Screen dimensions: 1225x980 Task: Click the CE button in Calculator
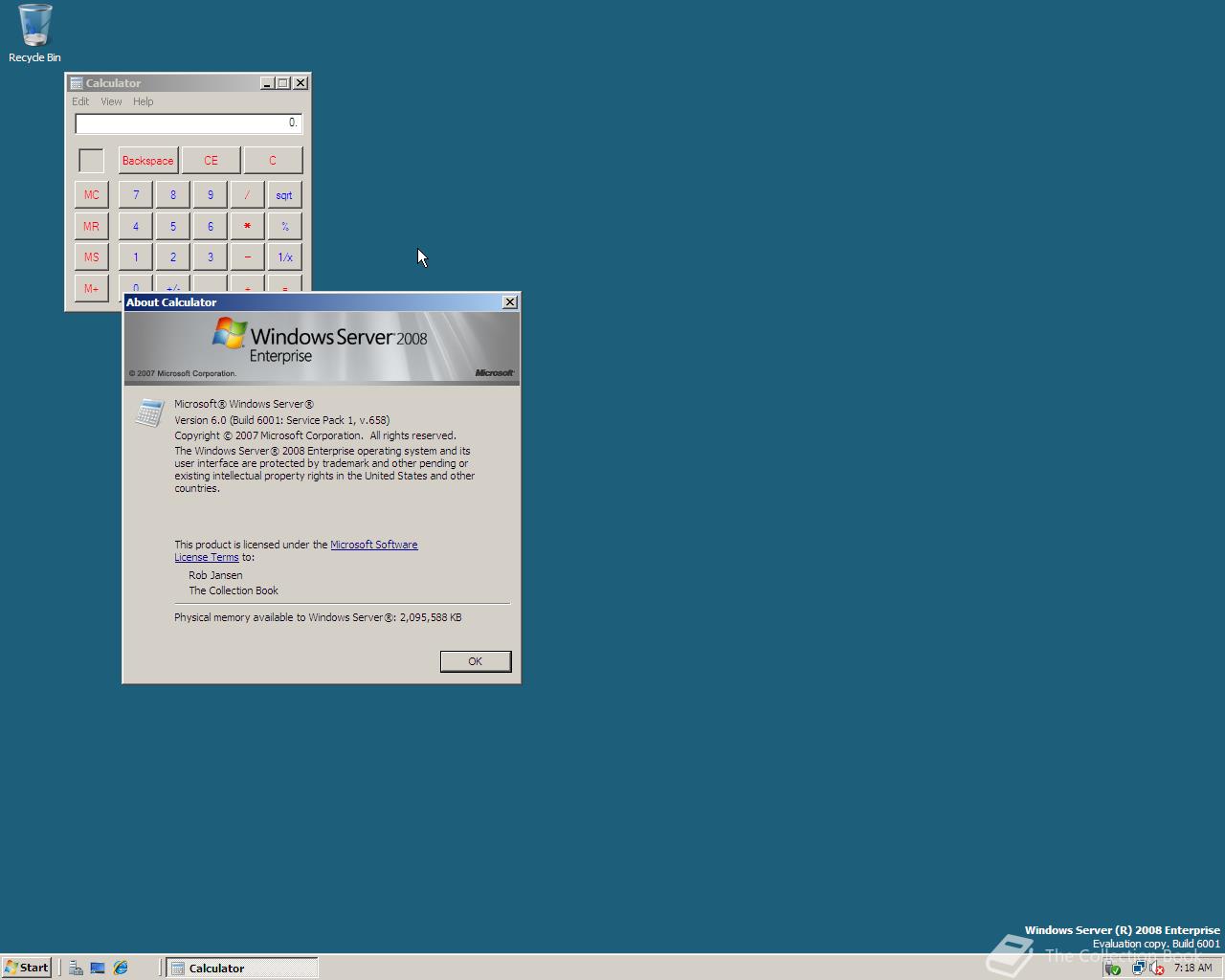(x=211, y=161)
